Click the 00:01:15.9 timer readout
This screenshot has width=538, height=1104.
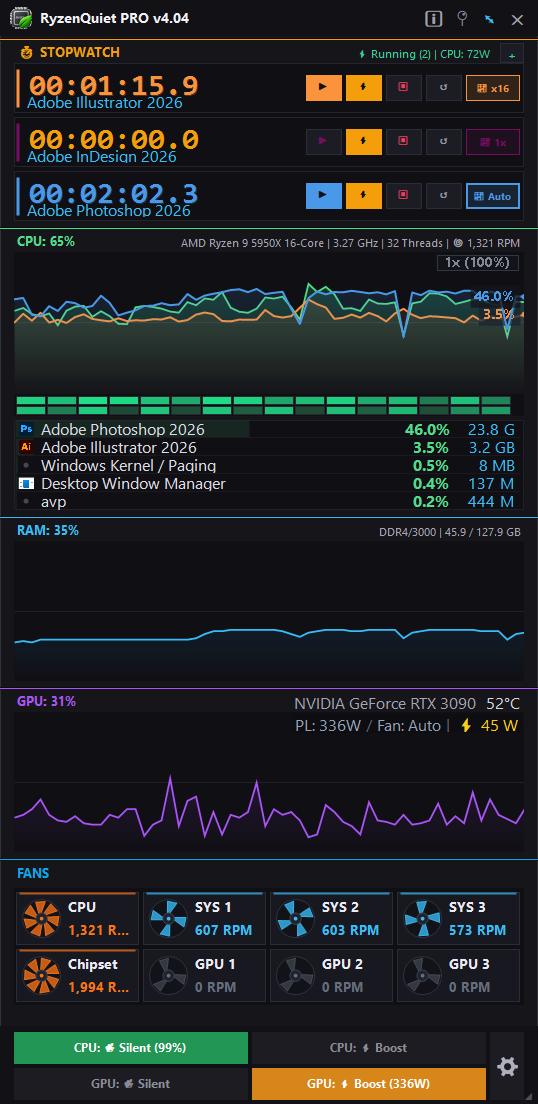point(113,84)
